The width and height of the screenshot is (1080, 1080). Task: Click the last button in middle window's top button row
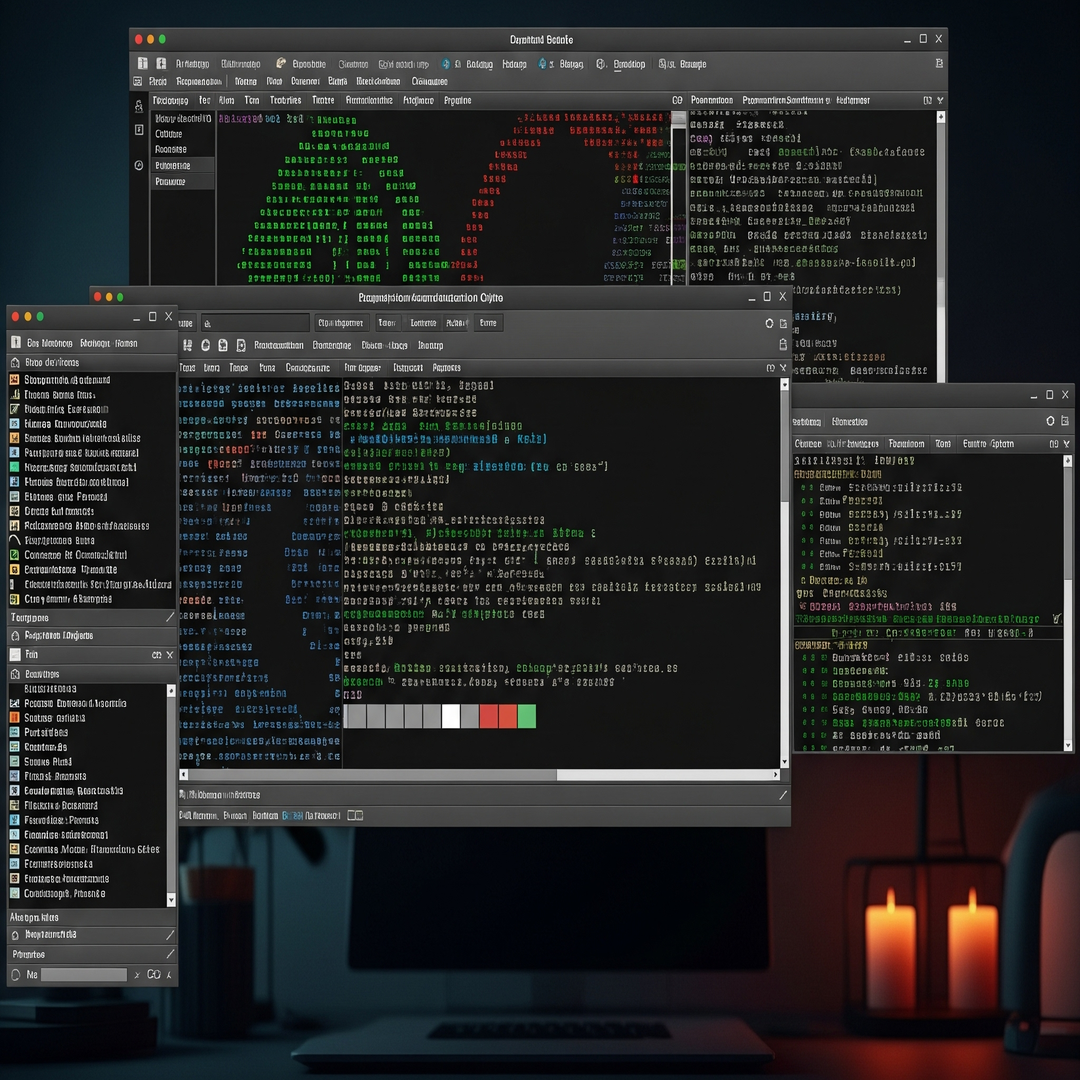(488, 323)
